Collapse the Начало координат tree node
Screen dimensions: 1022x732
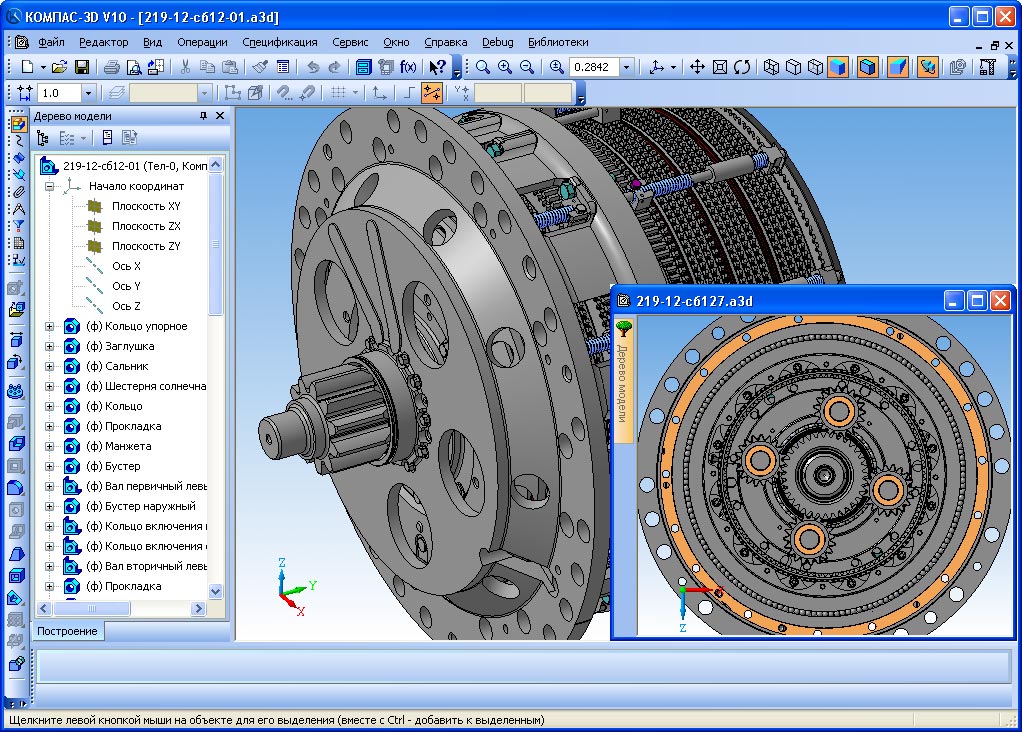point(49,186)
